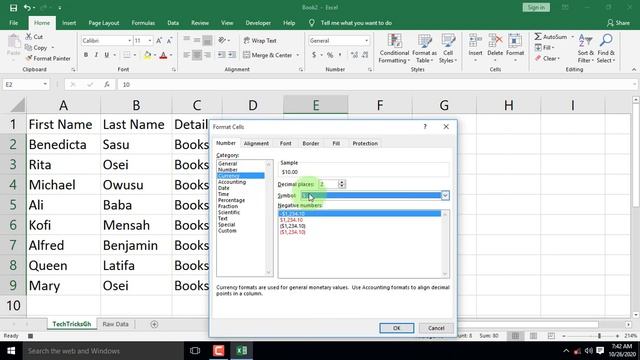Choose red ($1,234.10) negative number format
The image size is (640, 360).
click(x=293, y=232)
